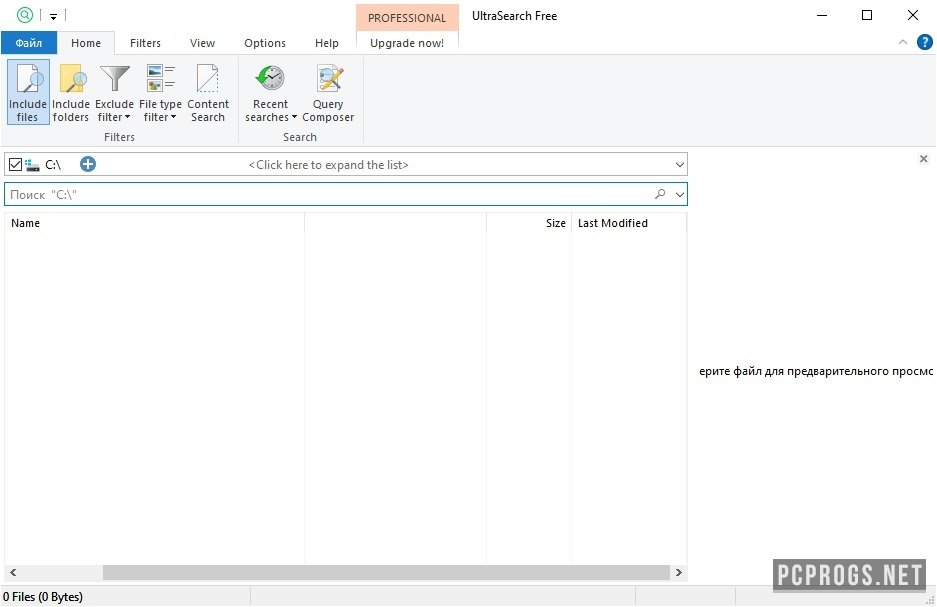Add a drive with the blue plus icon
This screenshot has height=607, width=937.
pyautogui.click(x=88, y=164)
